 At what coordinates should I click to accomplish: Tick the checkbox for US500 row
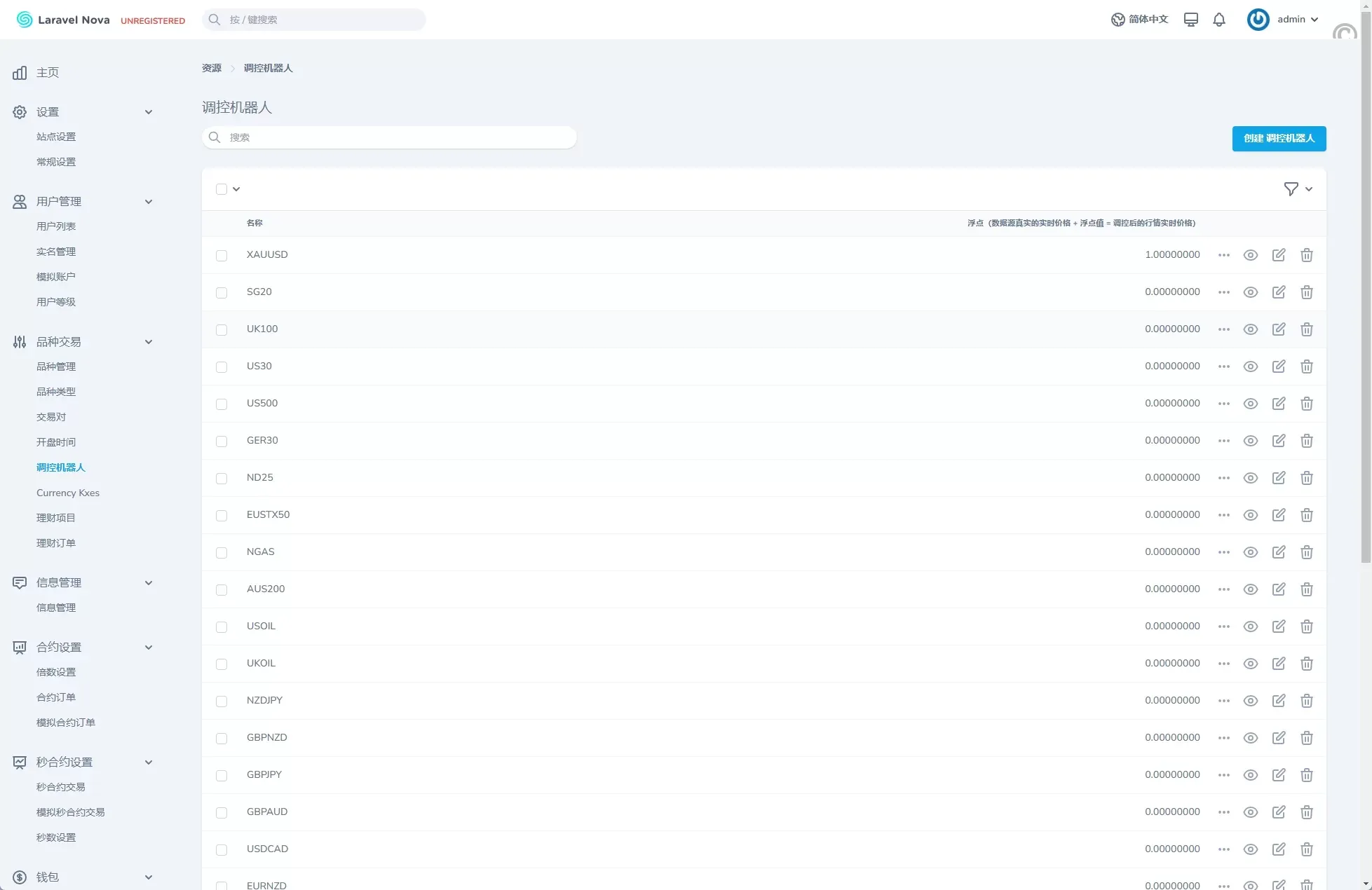click(222, 404)
